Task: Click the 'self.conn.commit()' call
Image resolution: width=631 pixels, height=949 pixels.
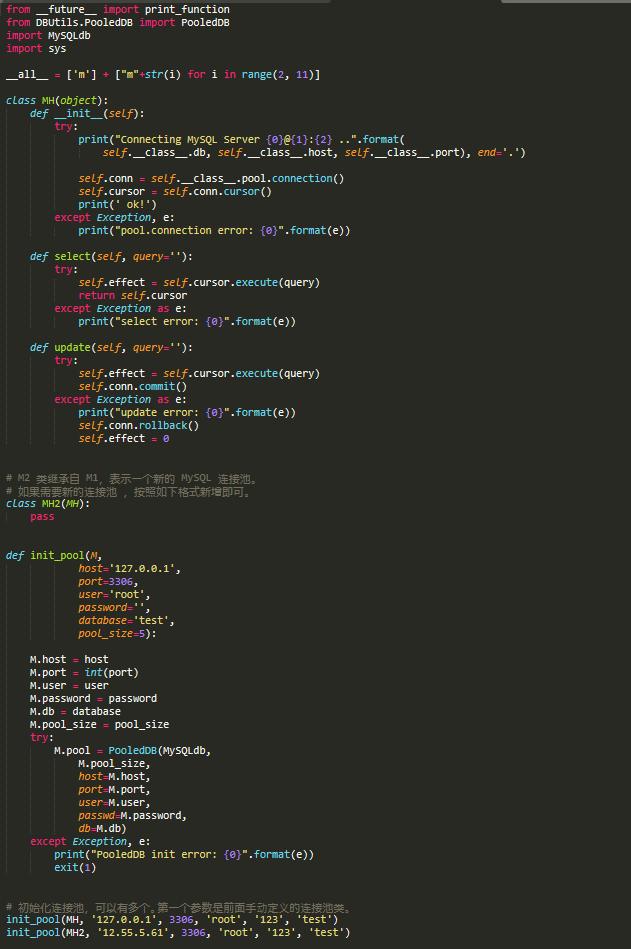Action: [x=132, y=387]
